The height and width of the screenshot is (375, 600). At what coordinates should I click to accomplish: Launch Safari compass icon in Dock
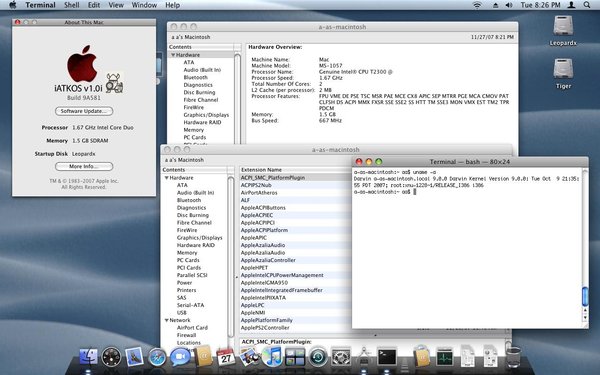pyautogui.click(x=157, y=357)
